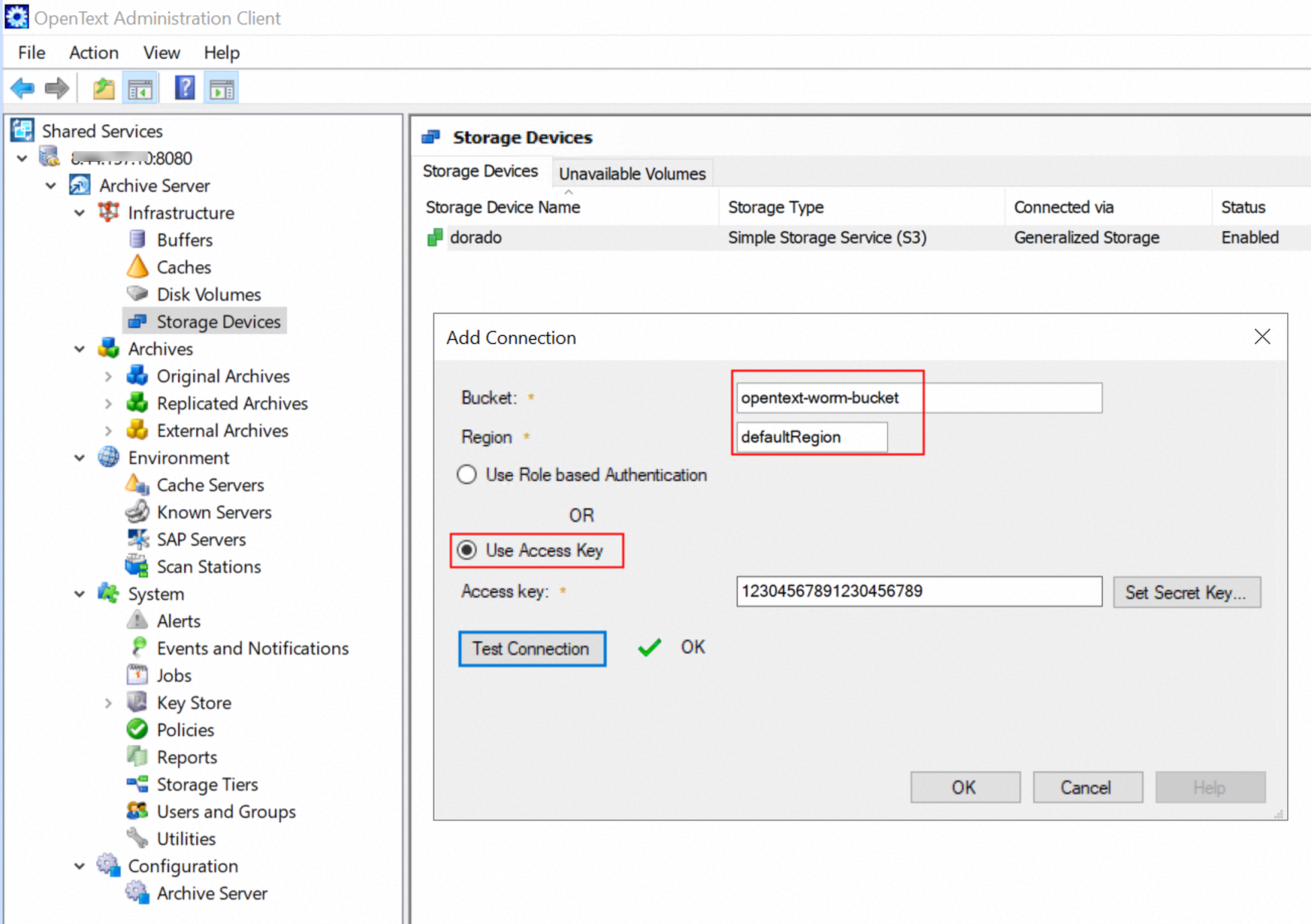The image size is (1311, 924).
Task: Switch to the Unavailable Volumes tab
Action: coord(632,173)
